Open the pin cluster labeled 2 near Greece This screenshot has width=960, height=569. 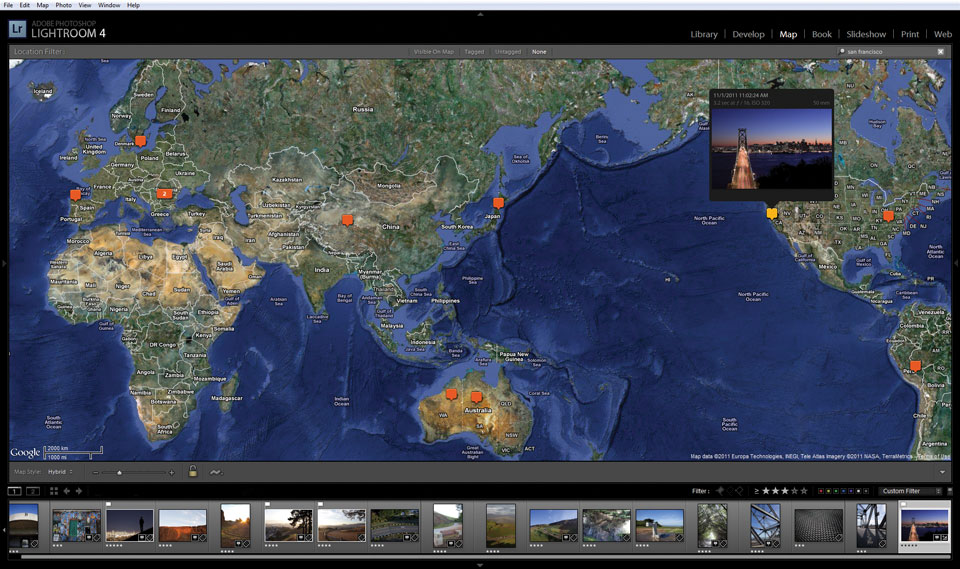(164, 194)
